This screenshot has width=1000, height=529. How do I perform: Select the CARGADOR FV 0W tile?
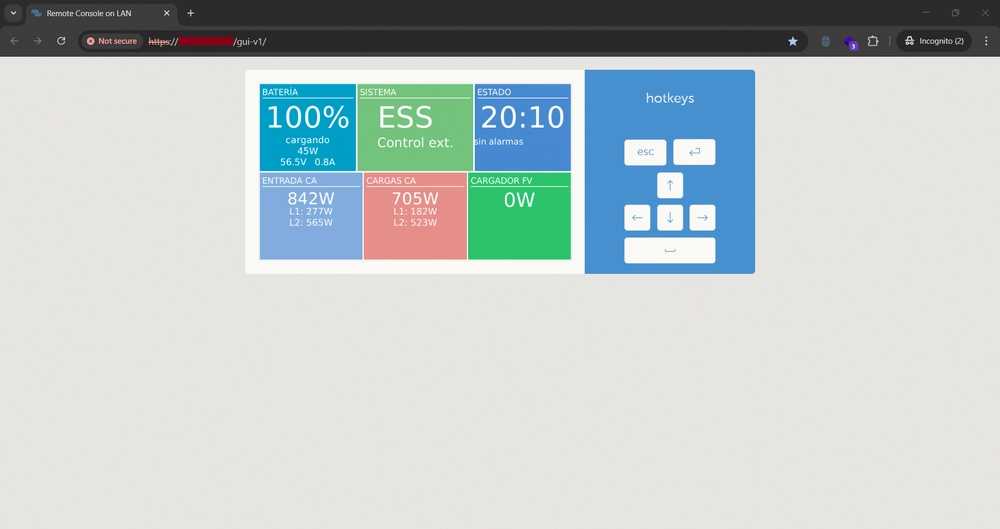519,216
